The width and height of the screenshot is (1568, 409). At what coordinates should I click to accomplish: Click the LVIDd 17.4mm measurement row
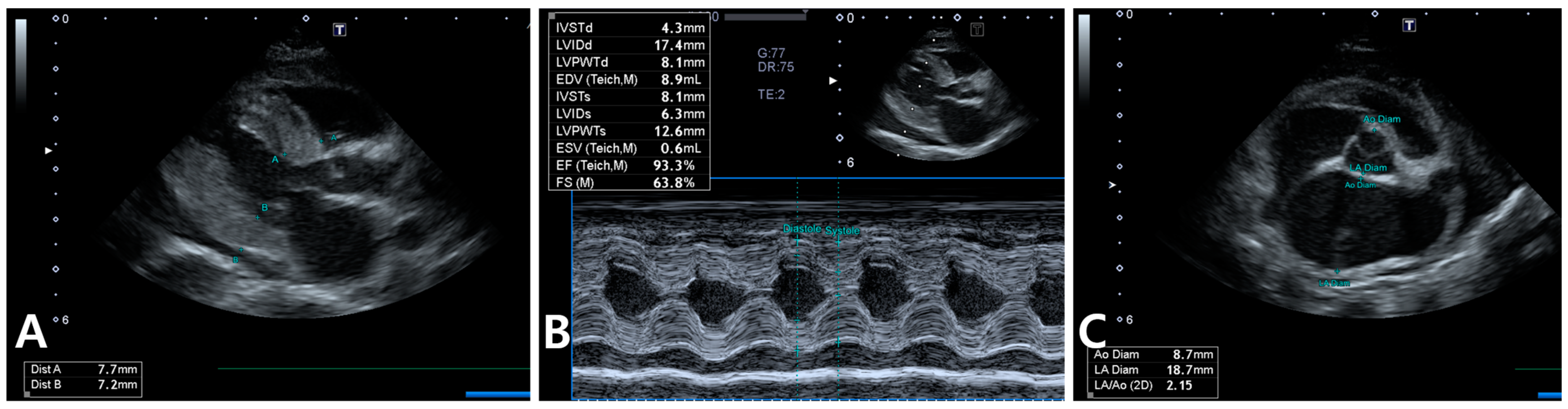629,45
